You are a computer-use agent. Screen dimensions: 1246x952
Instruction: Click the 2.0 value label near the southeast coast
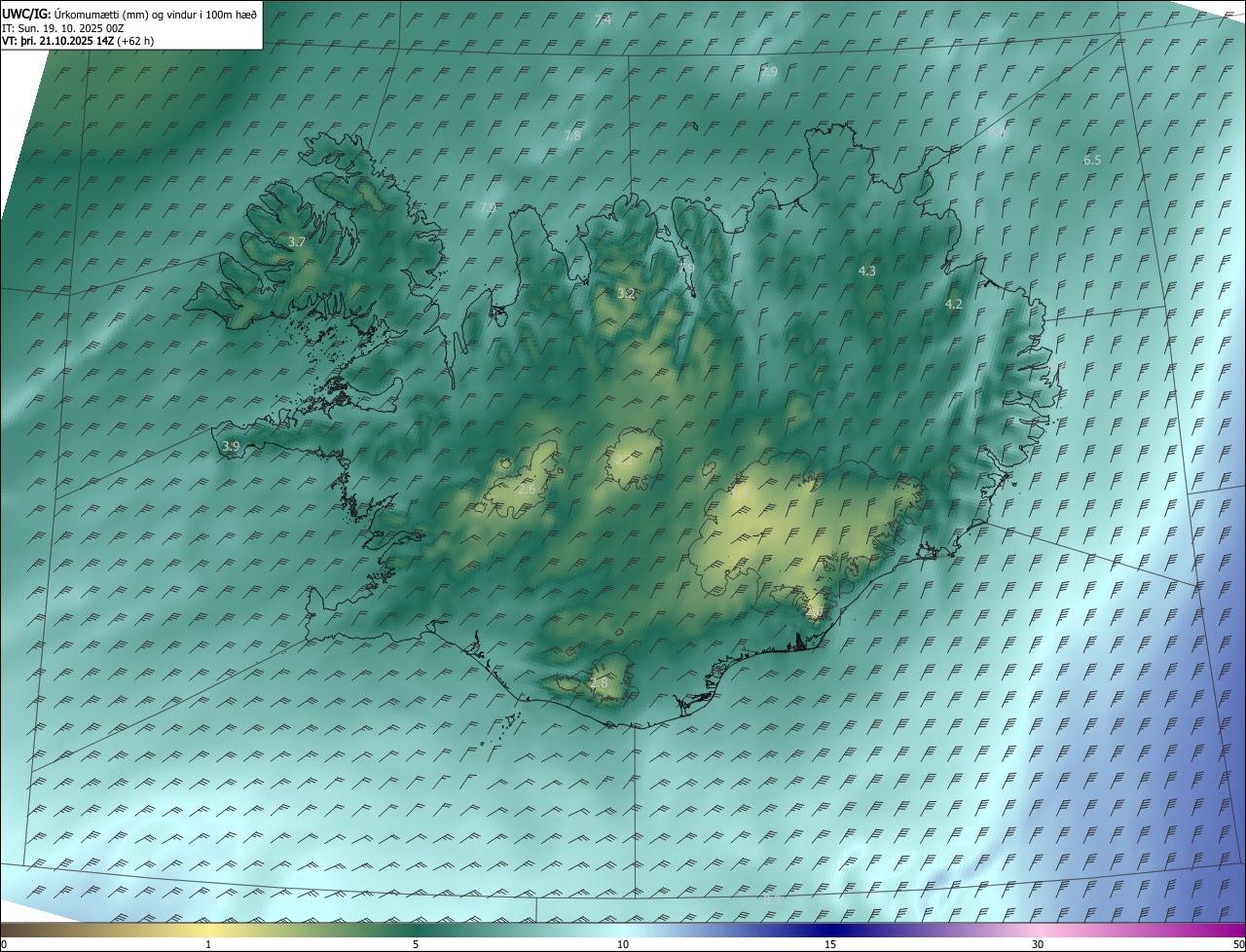[x=815, y=610]
